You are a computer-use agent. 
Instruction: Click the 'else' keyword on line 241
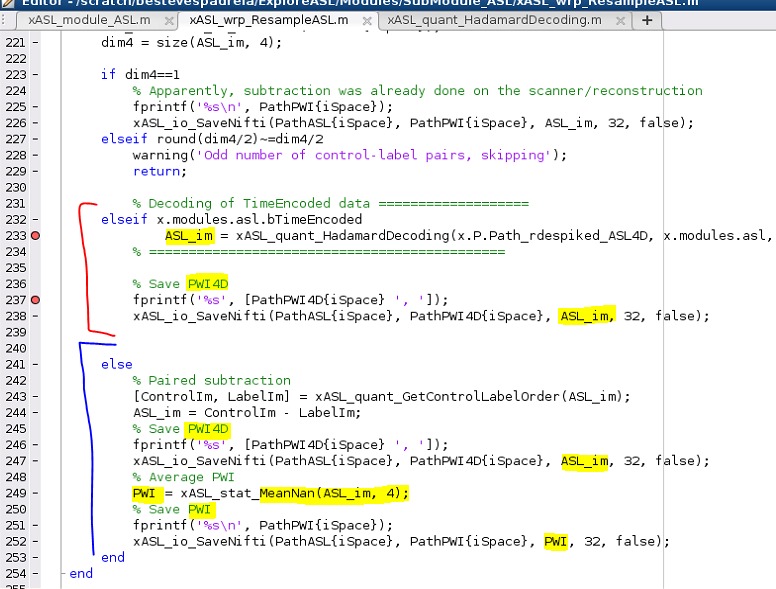pyautogui.click(x=117, y=364)
